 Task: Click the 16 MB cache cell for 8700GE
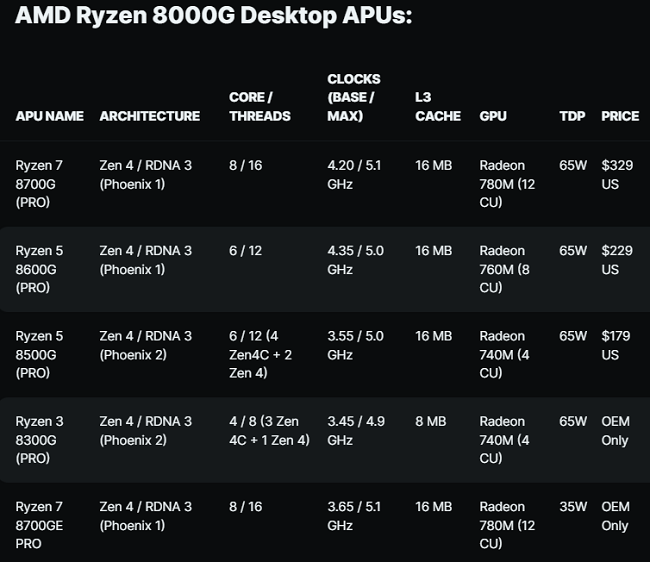point(434,507)
